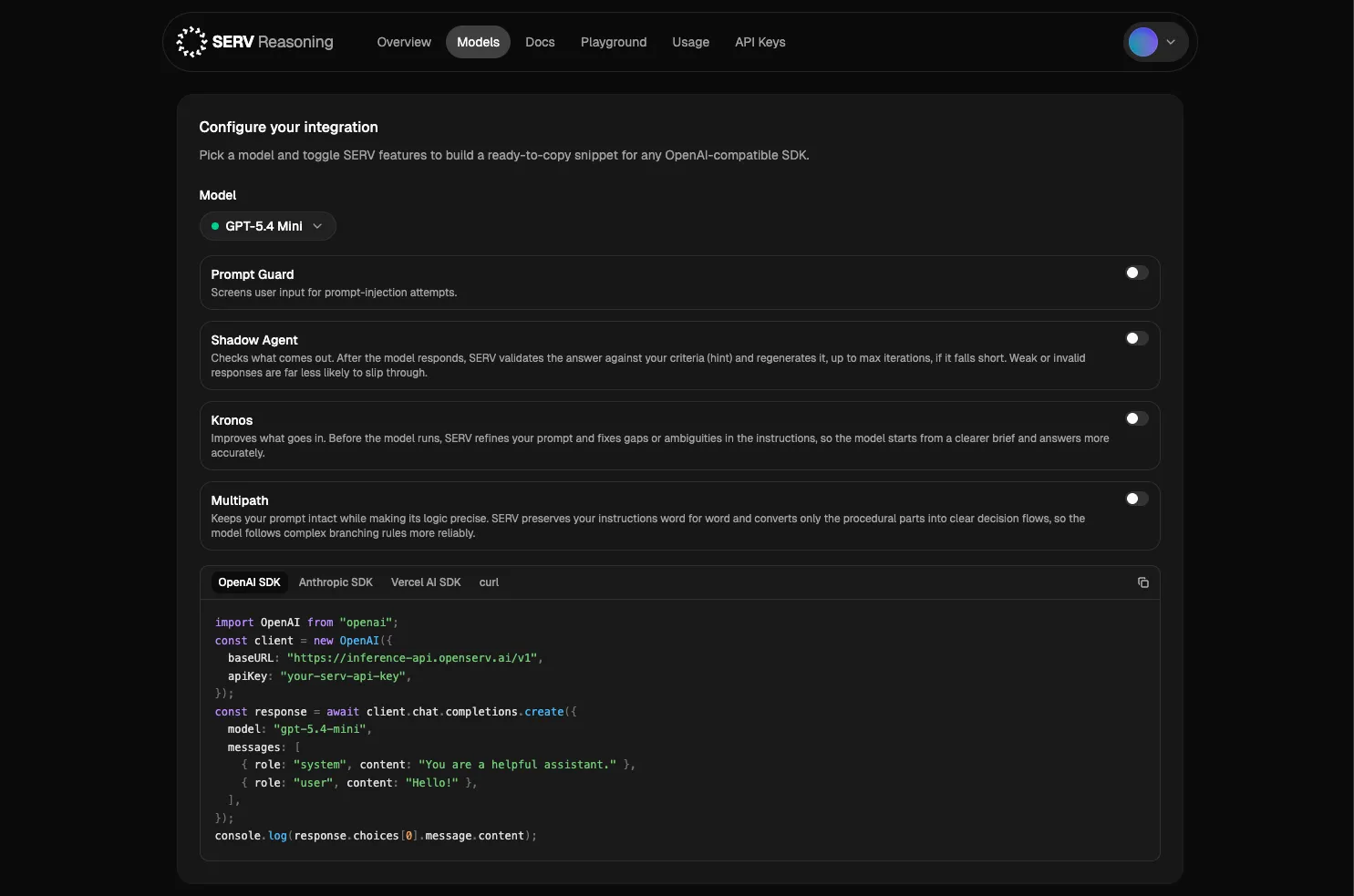Click the "Model" field label
Viewport: 1354px width, 896px height.
tap(218, 195)
